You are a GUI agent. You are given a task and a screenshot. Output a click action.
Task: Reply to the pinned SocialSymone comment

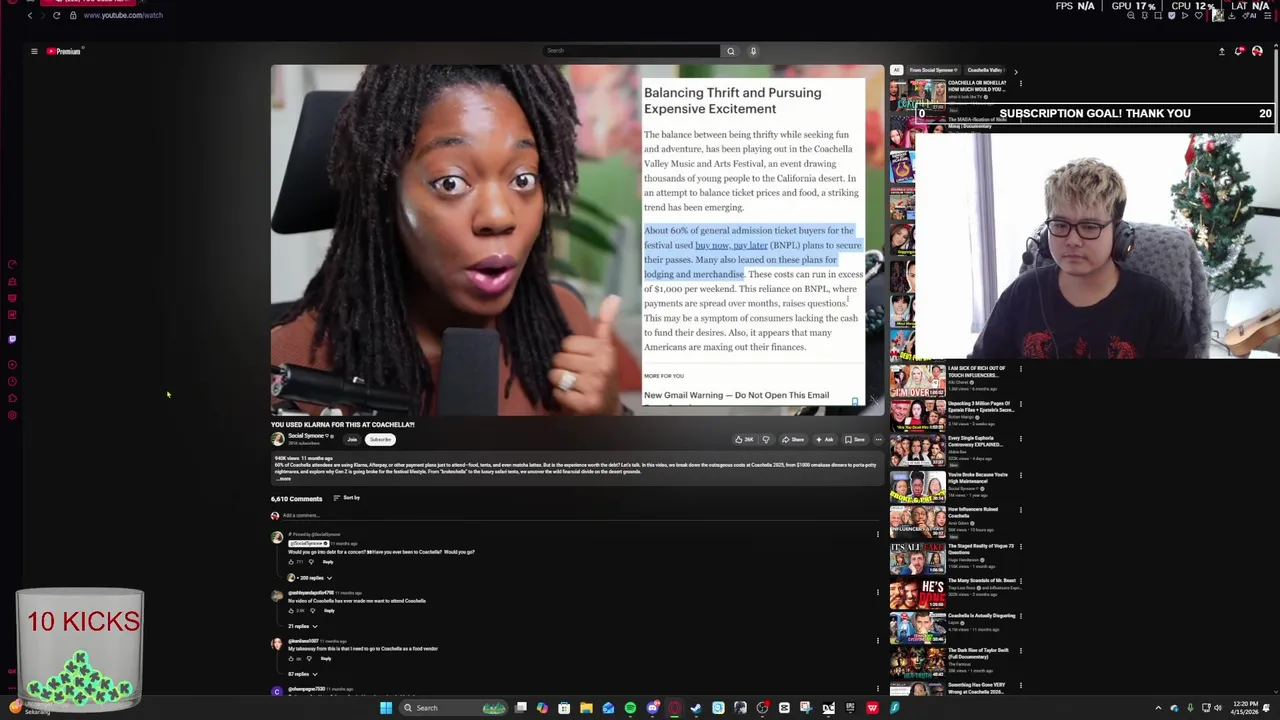tap(328, 562)
